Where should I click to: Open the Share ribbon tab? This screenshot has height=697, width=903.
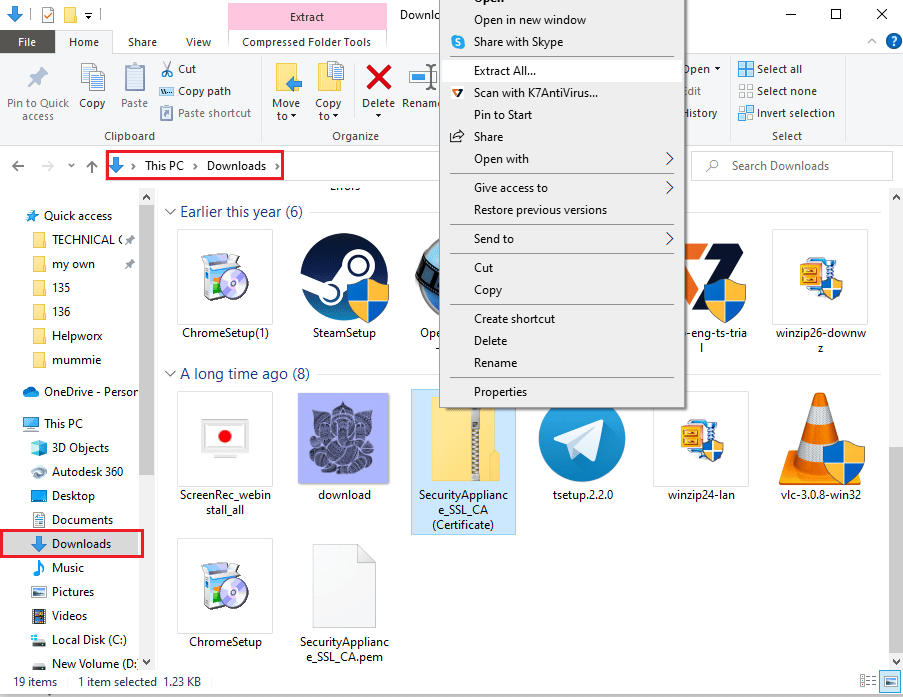[x=142, y=42]
